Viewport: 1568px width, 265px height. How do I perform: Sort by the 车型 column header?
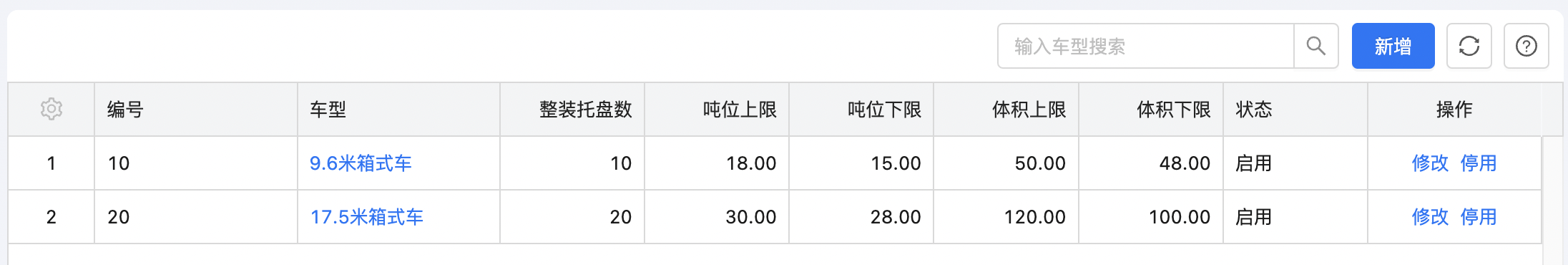[x=328, y=110]
